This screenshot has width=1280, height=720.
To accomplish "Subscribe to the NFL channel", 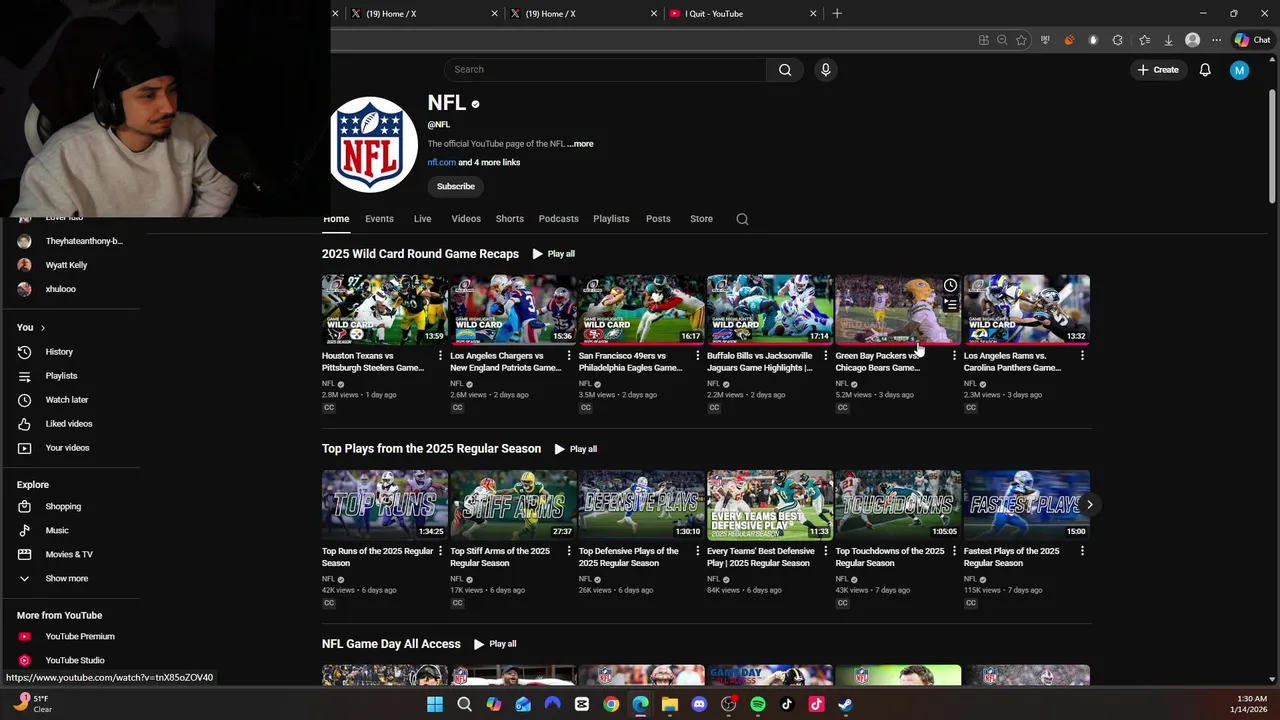I will pyautogui.click(x=456, y=187).
